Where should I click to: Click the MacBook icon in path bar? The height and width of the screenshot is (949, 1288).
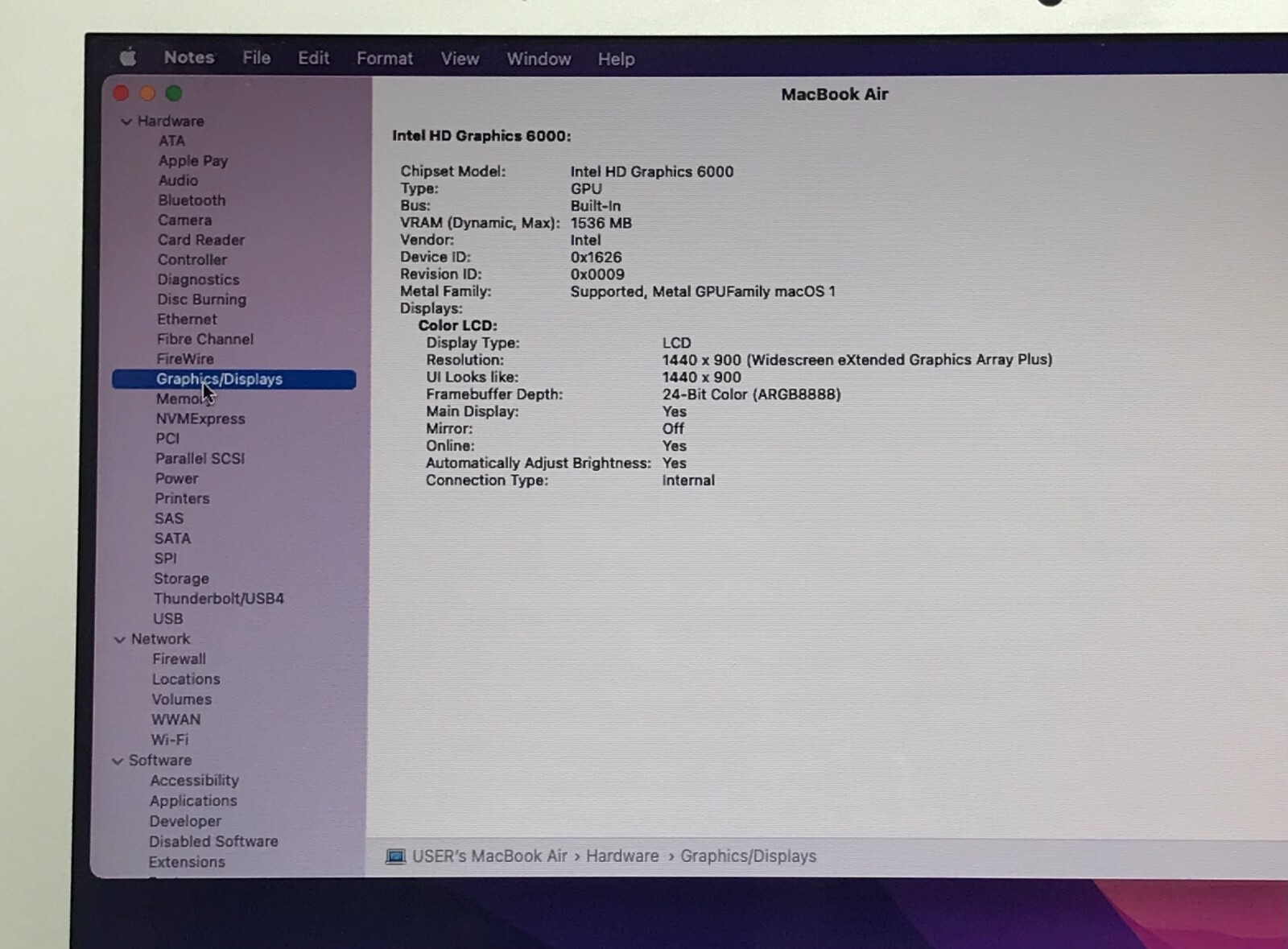[x=395, y=856]
